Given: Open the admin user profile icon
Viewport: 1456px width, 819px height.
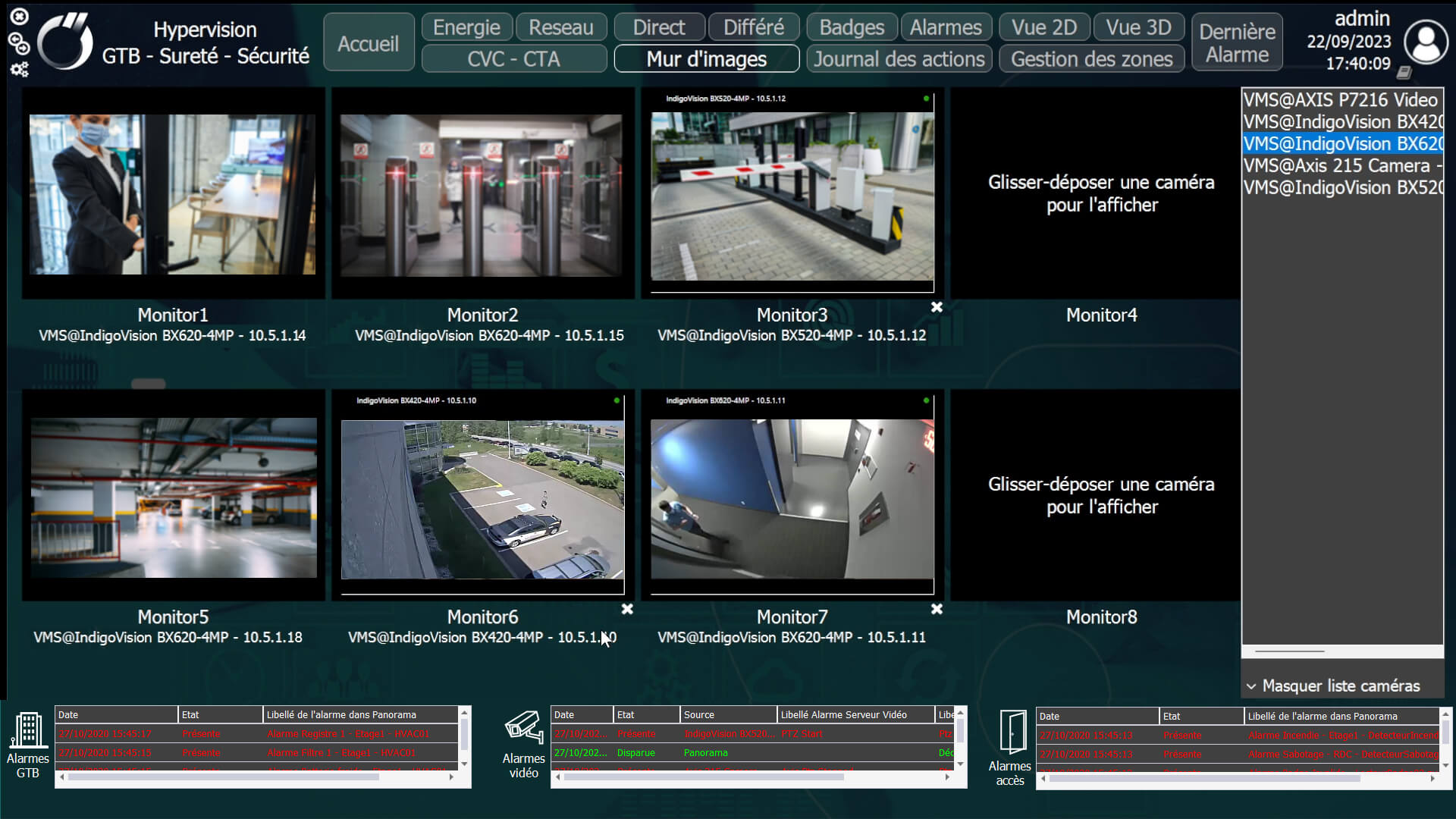Looking at the screenshot, I should 1425,40.
